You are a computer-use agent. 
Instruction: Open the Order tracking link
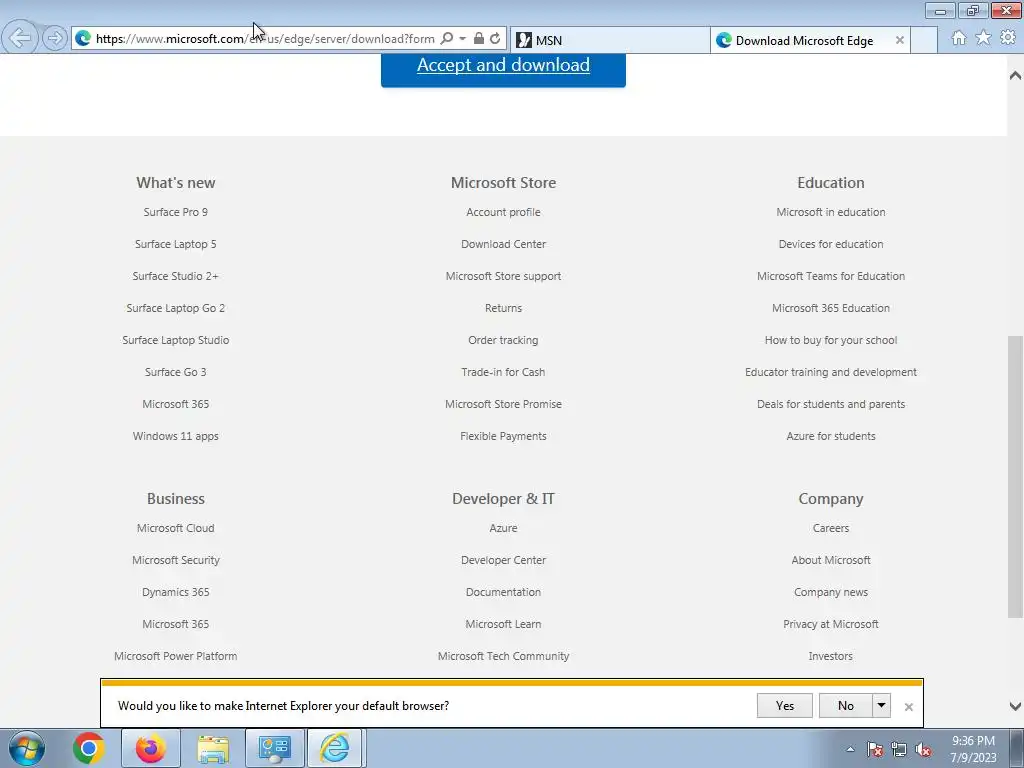(504, 340)
